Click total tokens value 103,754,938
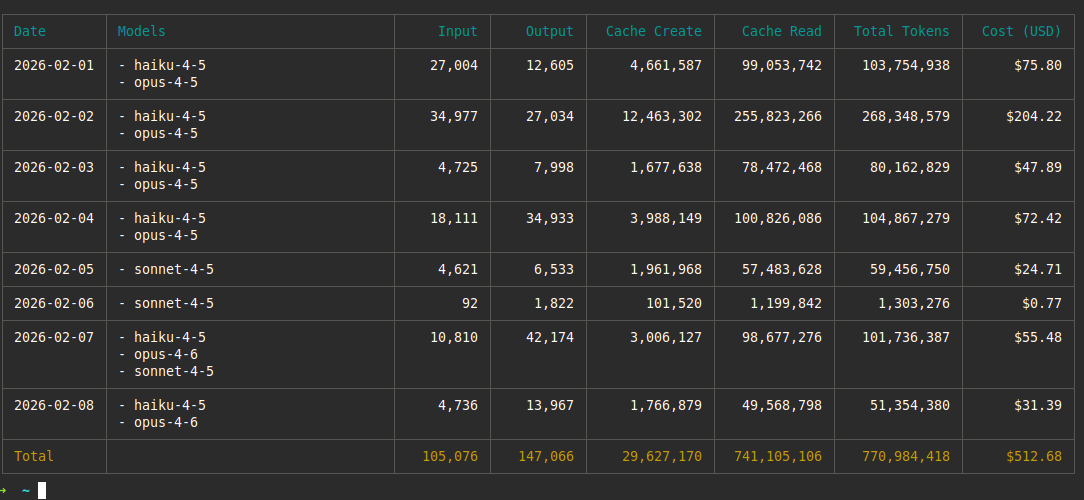This screenshot has width=1084, height=500. coord(906,65)
